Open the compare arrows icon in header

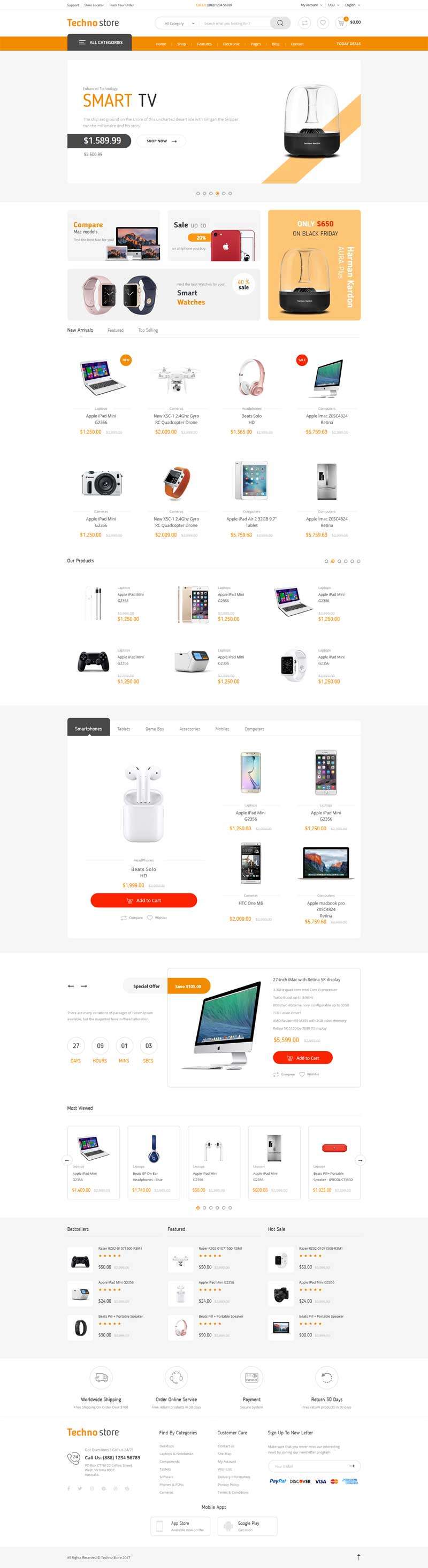click(x=304, y=23)
